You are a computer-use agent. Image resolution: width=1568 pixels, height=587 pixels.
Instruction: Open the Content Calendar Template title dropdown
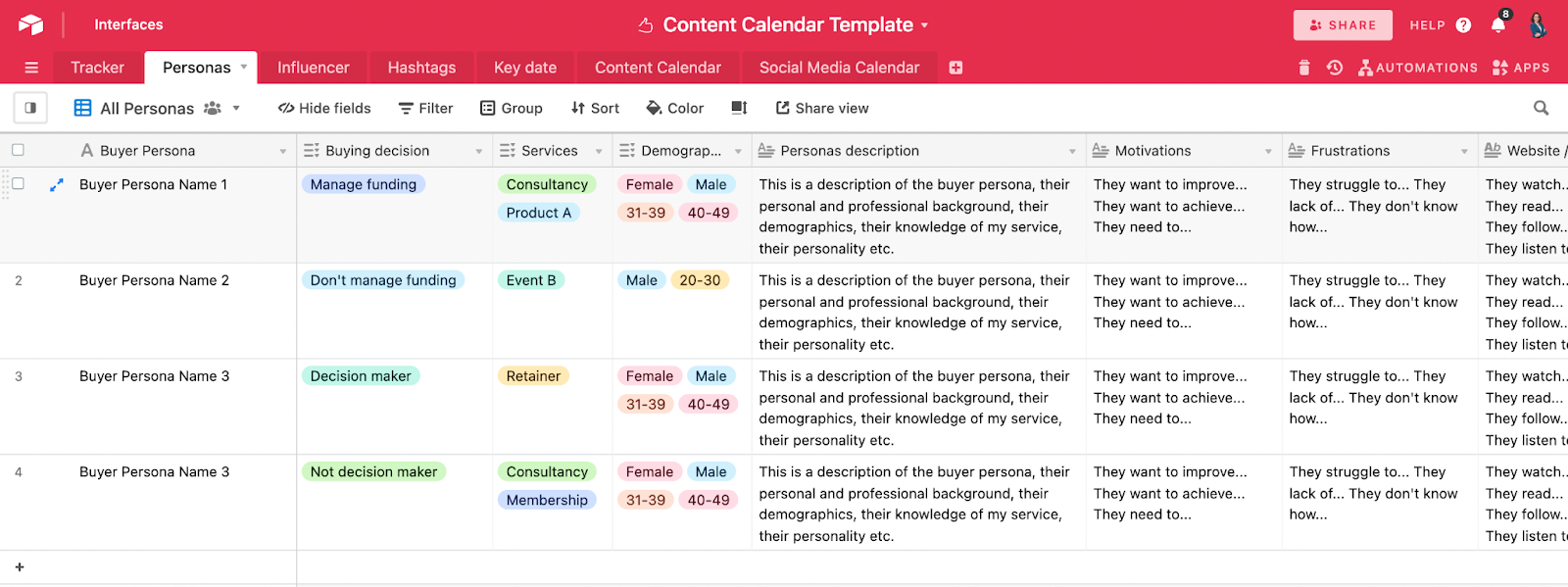click(x=924, y=25)
